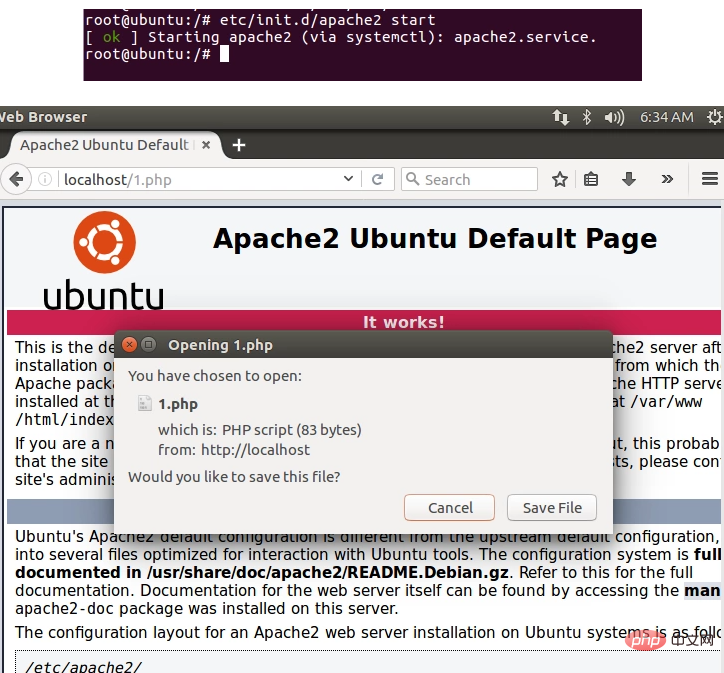The width and height of the screenshot is (724, 673).
Task: Reload the page with the refresh icon
Action: [377, 179]
